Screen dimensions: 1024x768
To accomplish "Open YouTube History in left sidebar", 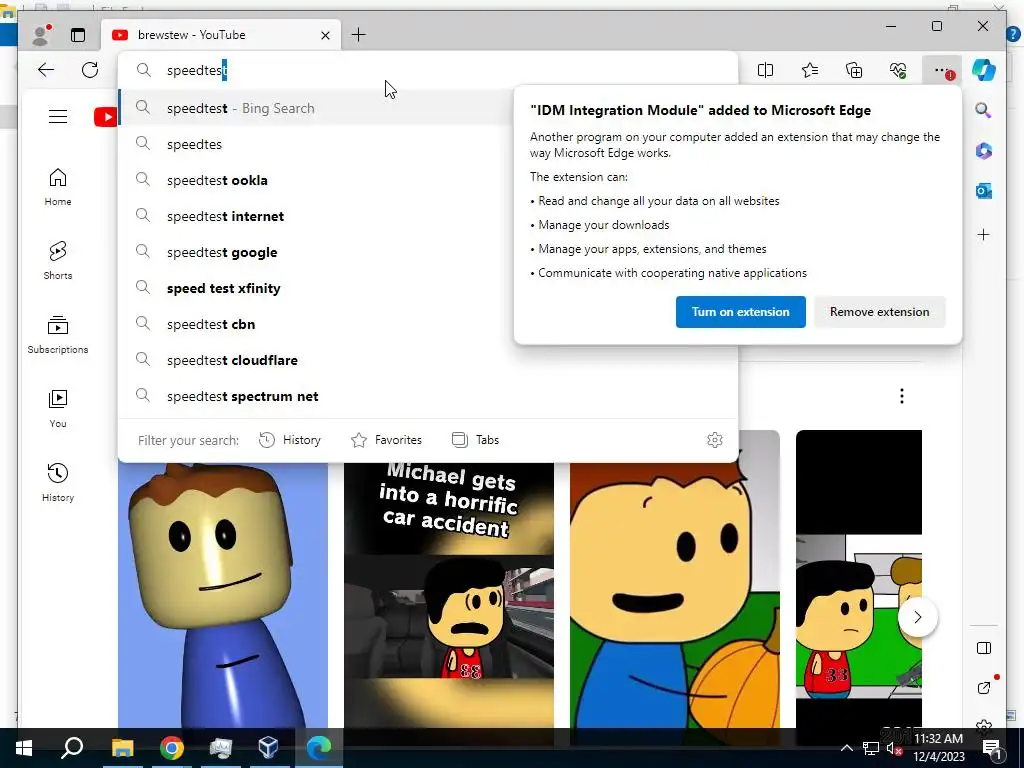I will click(58, 483).
